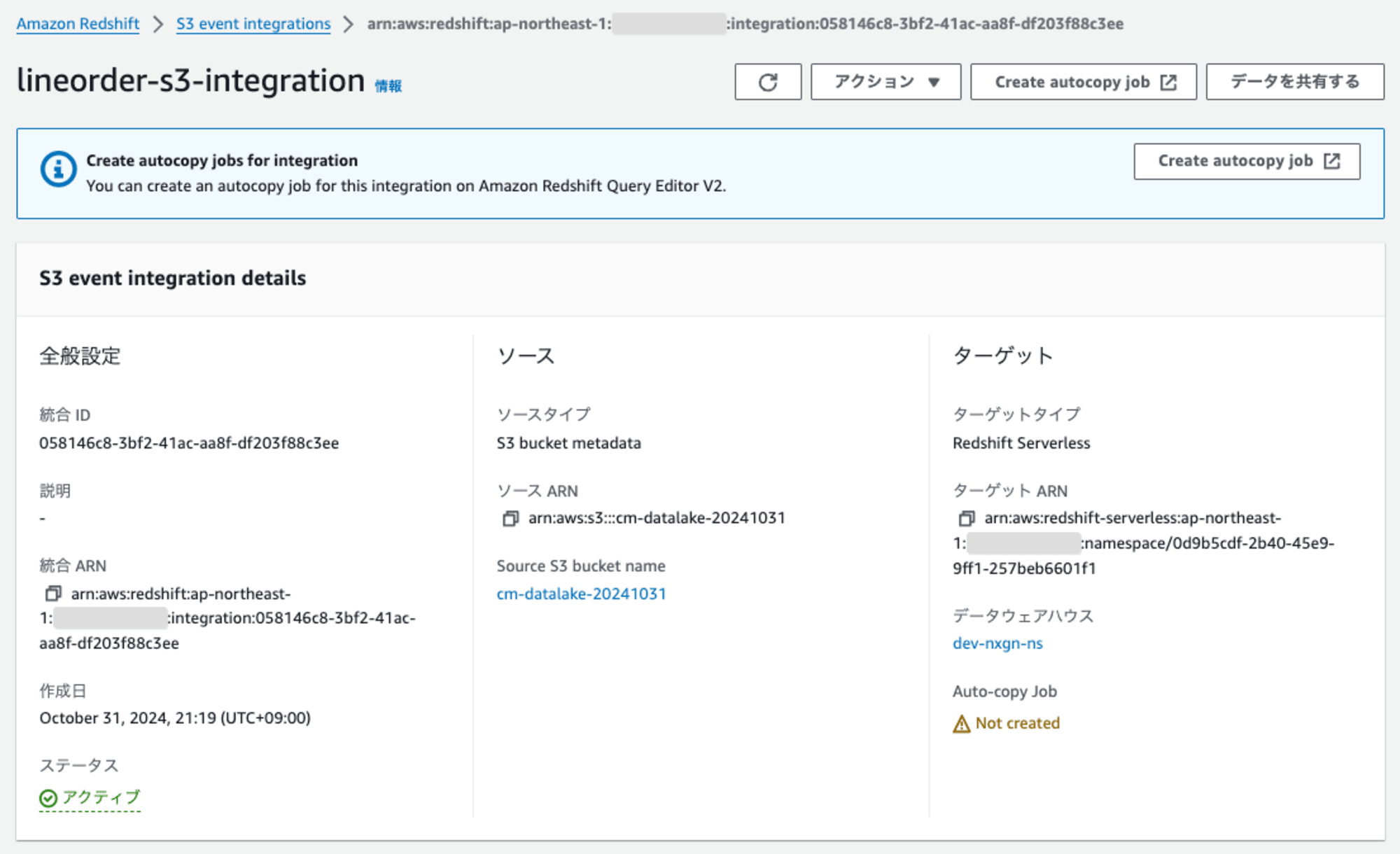Open the アクション dropdown menu
Image resolution: width=1400 pixels, height=854 pixels.
pos(885,82)
